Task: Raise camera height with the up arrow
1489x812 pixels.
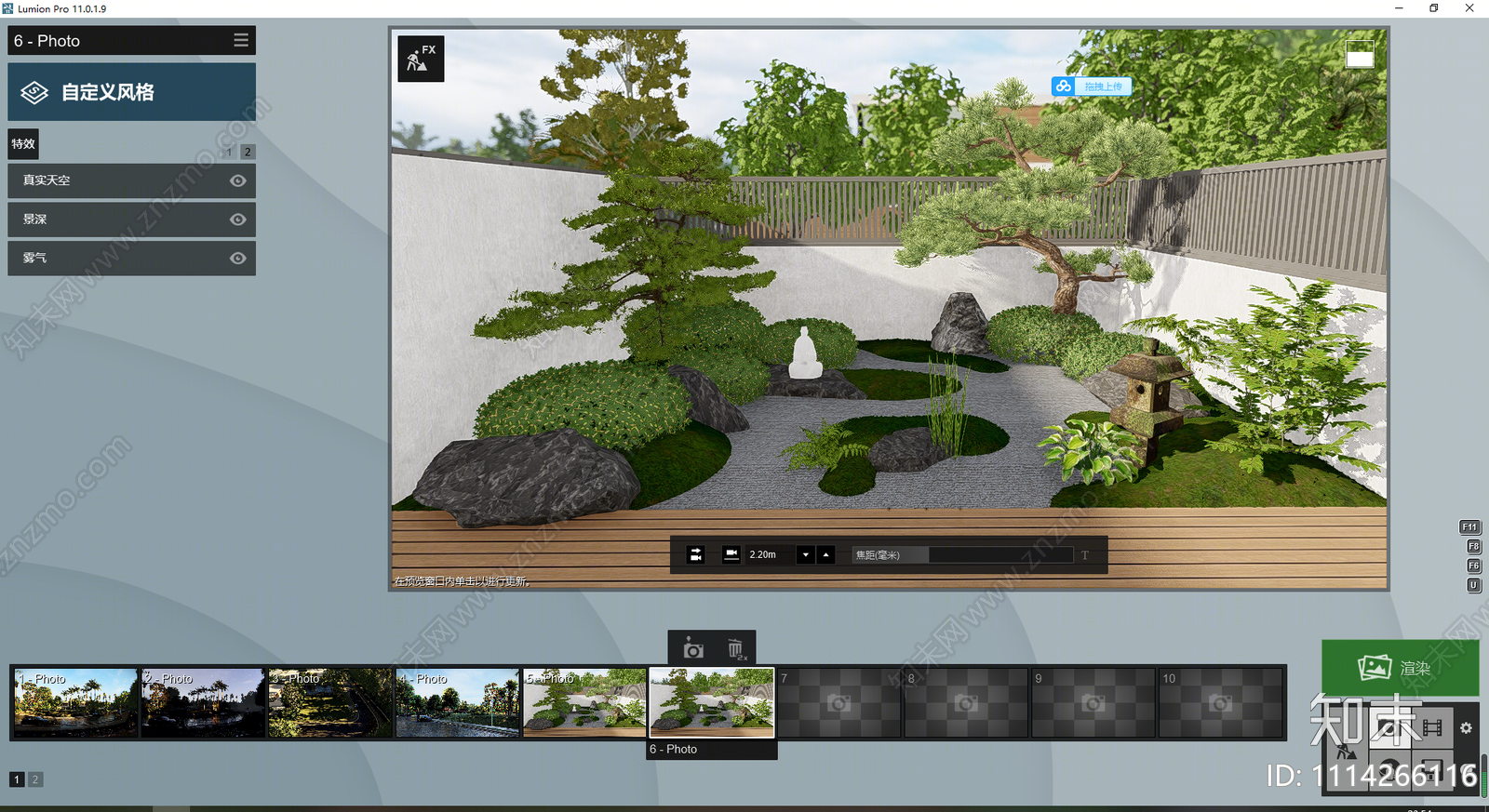Action: click(x=825, y=554)
